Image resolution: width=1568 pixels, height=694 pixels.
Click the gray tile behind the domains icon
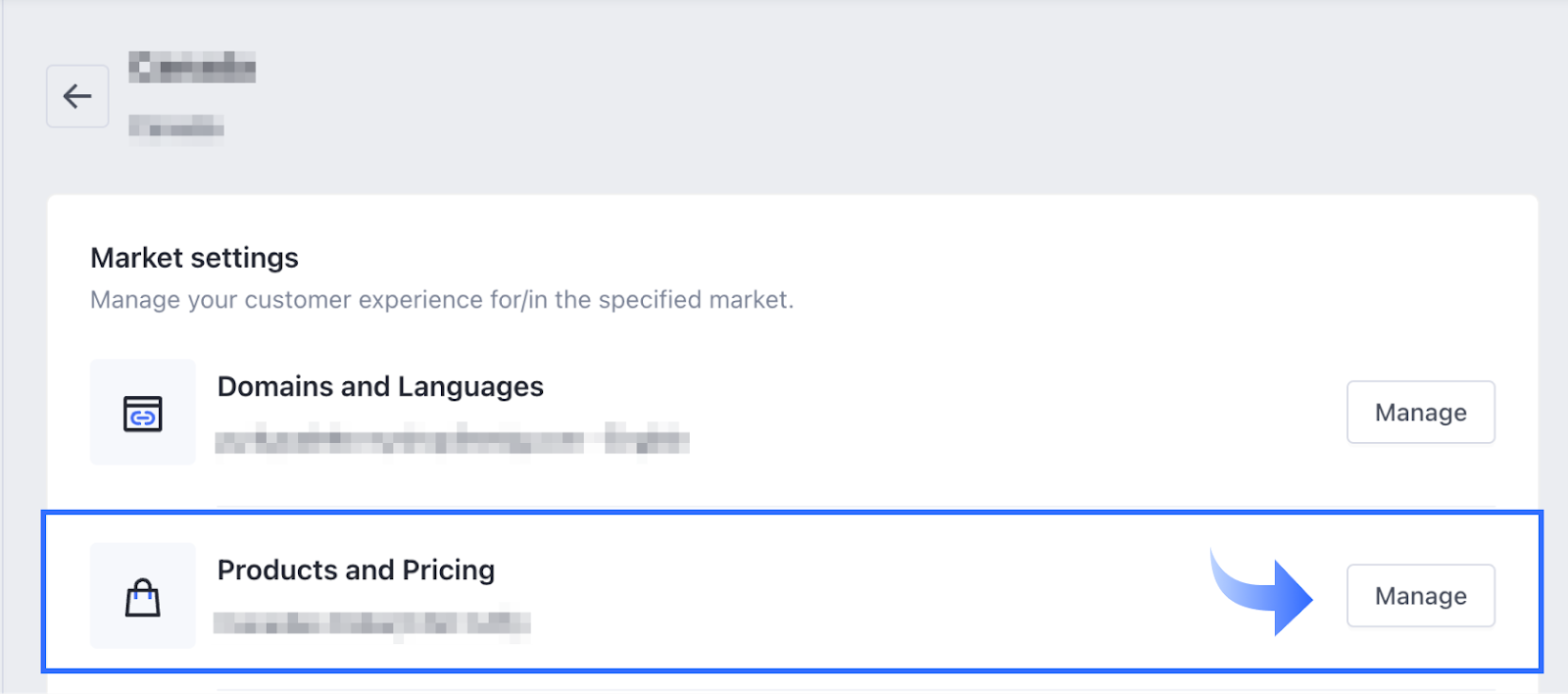click(143, 412)
